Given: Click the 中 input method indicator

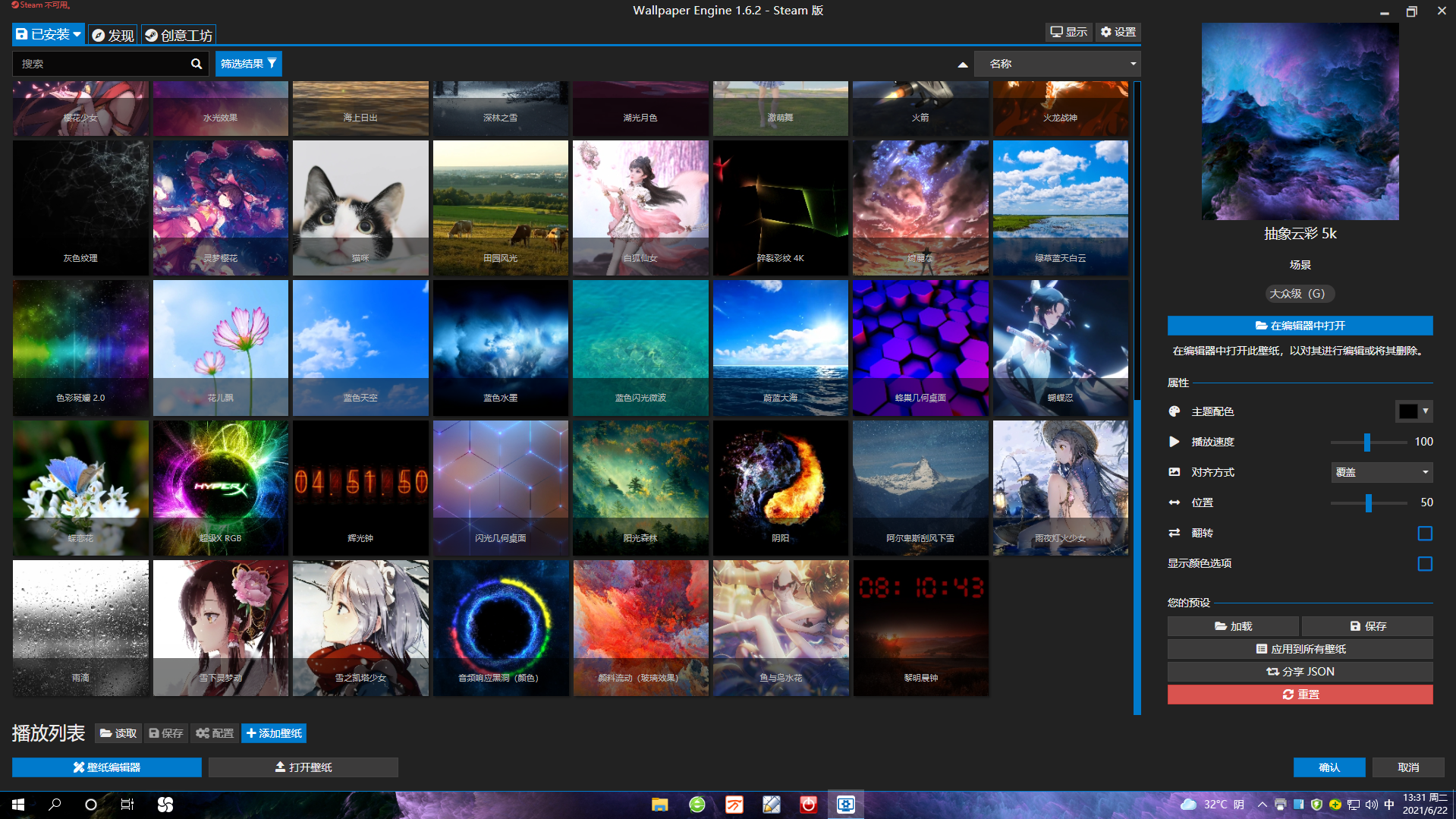Looking at the screenshot, I should click(x=1389, y=805).
